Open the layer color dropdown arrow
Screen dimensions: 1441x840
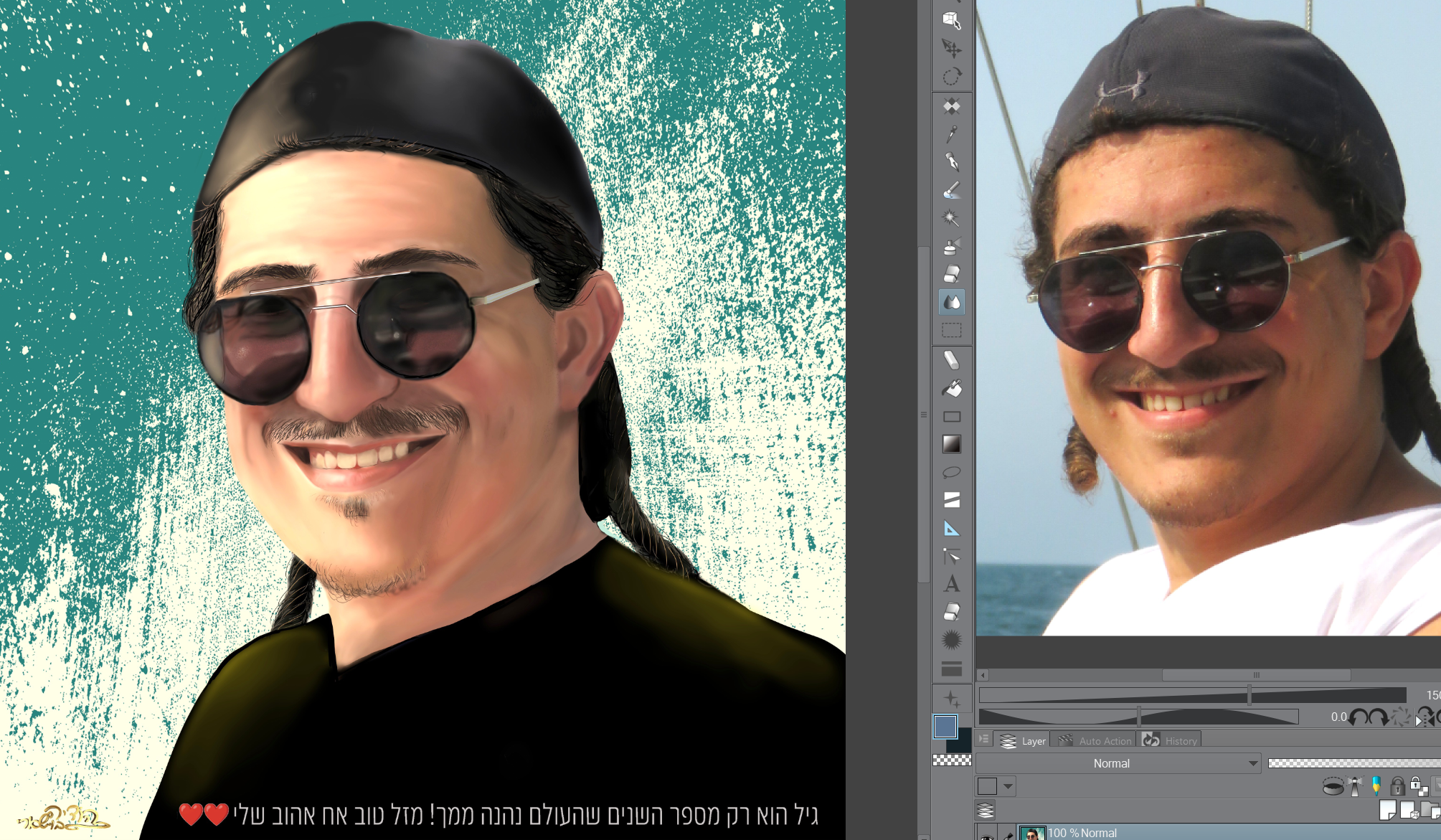(x=1008, y=786)
